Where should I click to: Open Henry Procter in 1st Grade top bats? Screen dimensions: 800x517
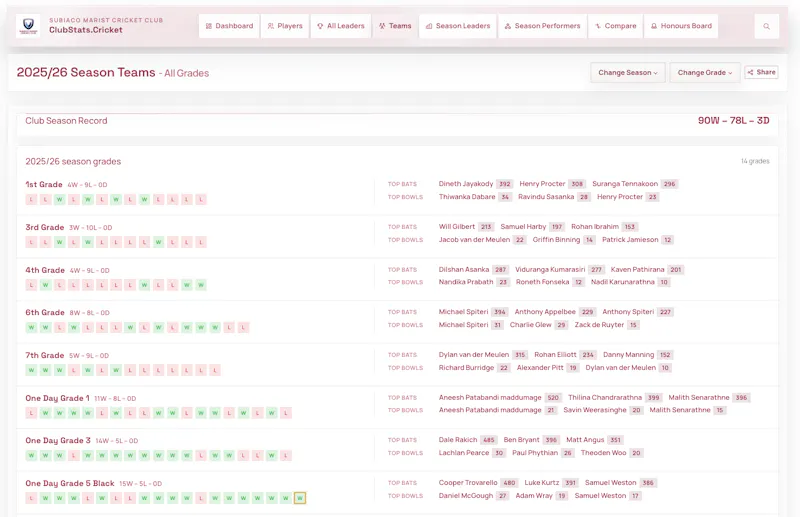click(x=542, y=184)
